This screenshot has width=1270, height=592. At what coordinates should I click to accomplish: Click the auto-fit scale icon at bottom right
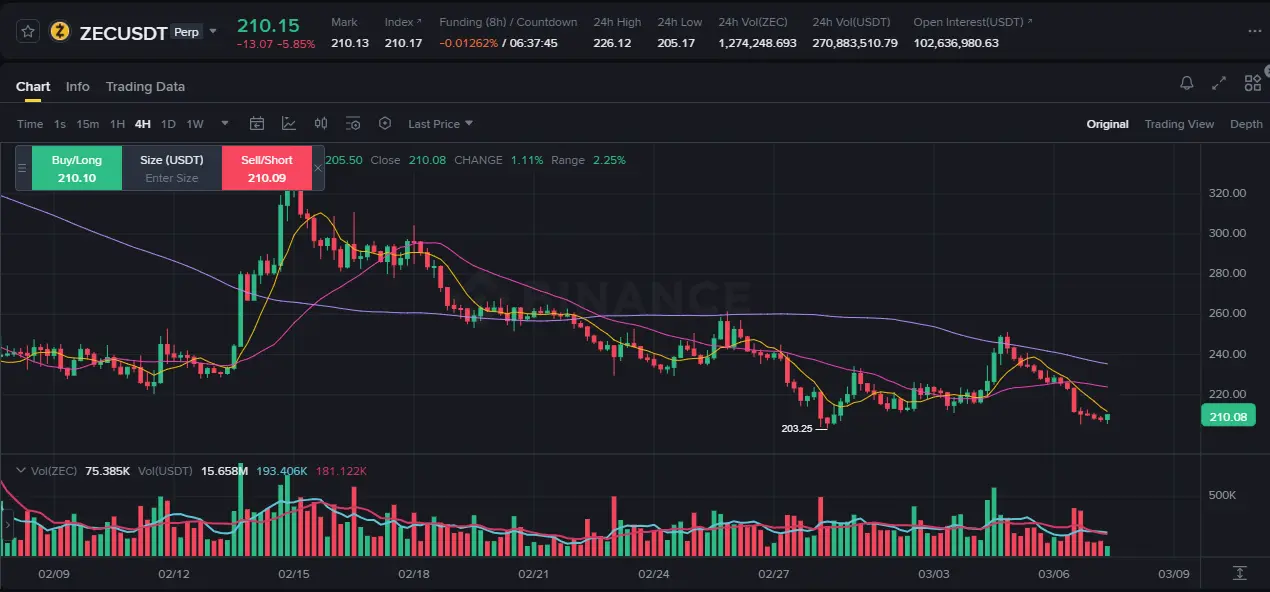(1239, 573)
